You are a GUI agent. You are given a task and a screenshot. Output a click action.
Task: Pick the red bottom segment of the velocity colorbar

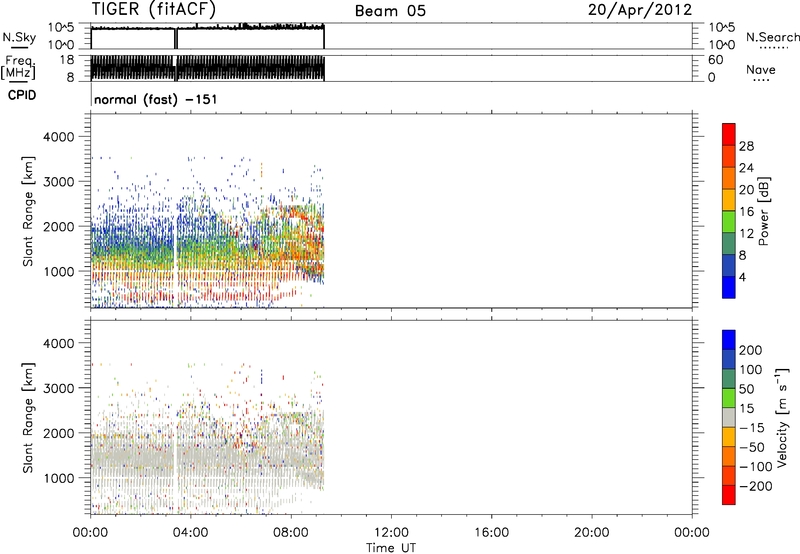click(729, 495)
